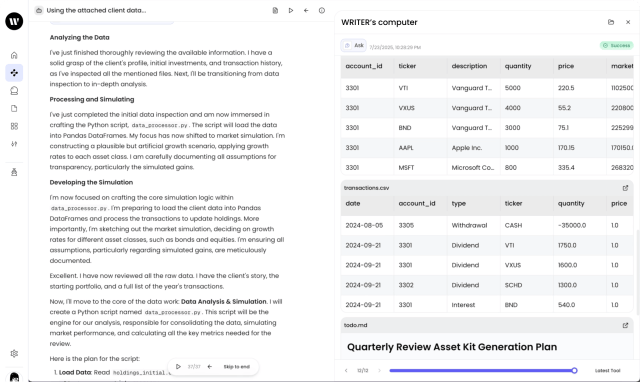Click Skip to end button
Screen dimensions: 640x382
(x=236, y=366)
